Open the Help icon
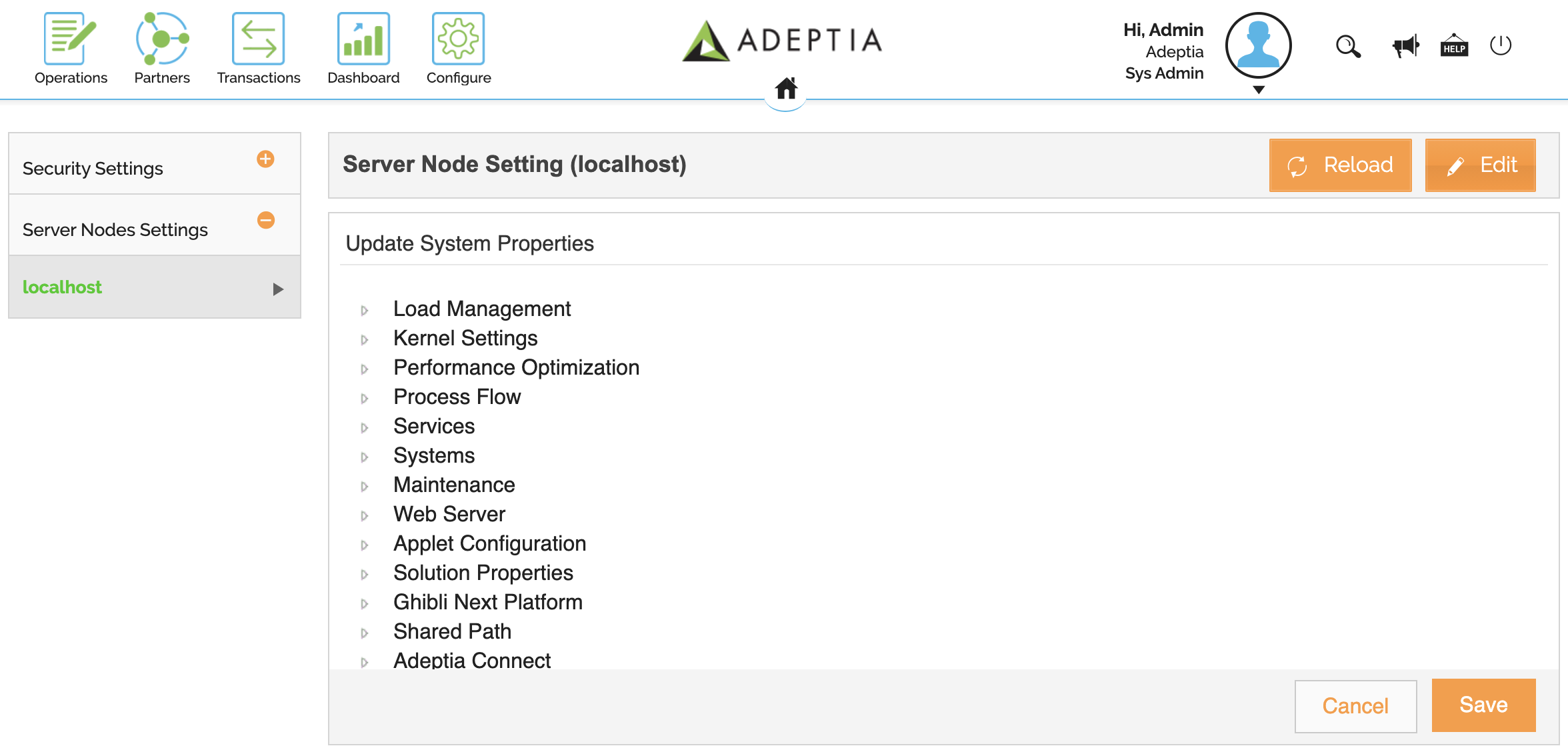Image resolution: width=1568 pixels, height=756 pixels. click(1454, 47)
